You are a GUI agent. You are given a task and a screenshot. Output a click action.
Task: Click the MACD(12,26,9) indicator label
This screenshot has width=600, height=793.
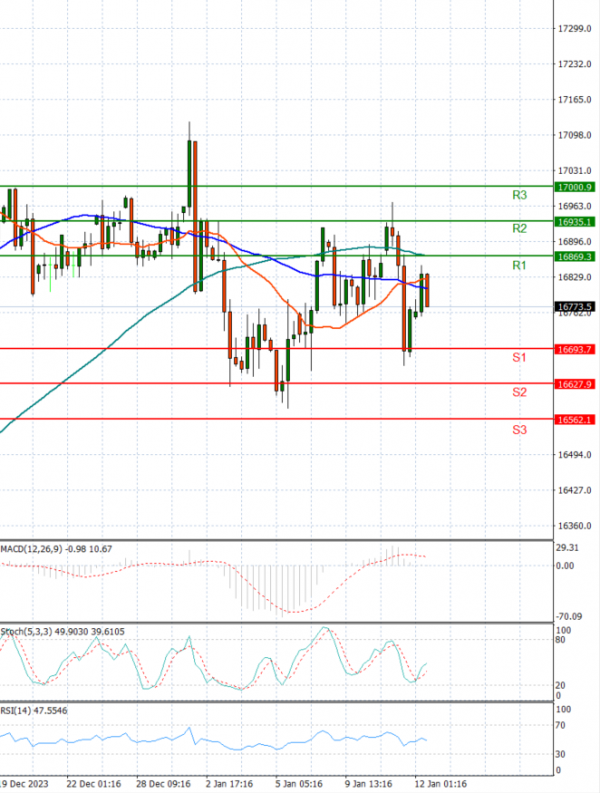57,549
